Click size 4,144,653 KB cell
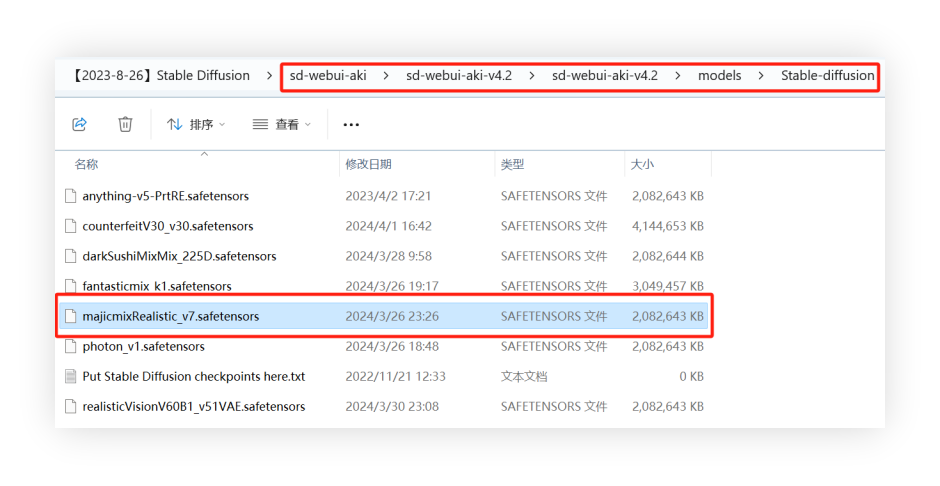This screenshot has width=940, height=486. pos(668,226)
